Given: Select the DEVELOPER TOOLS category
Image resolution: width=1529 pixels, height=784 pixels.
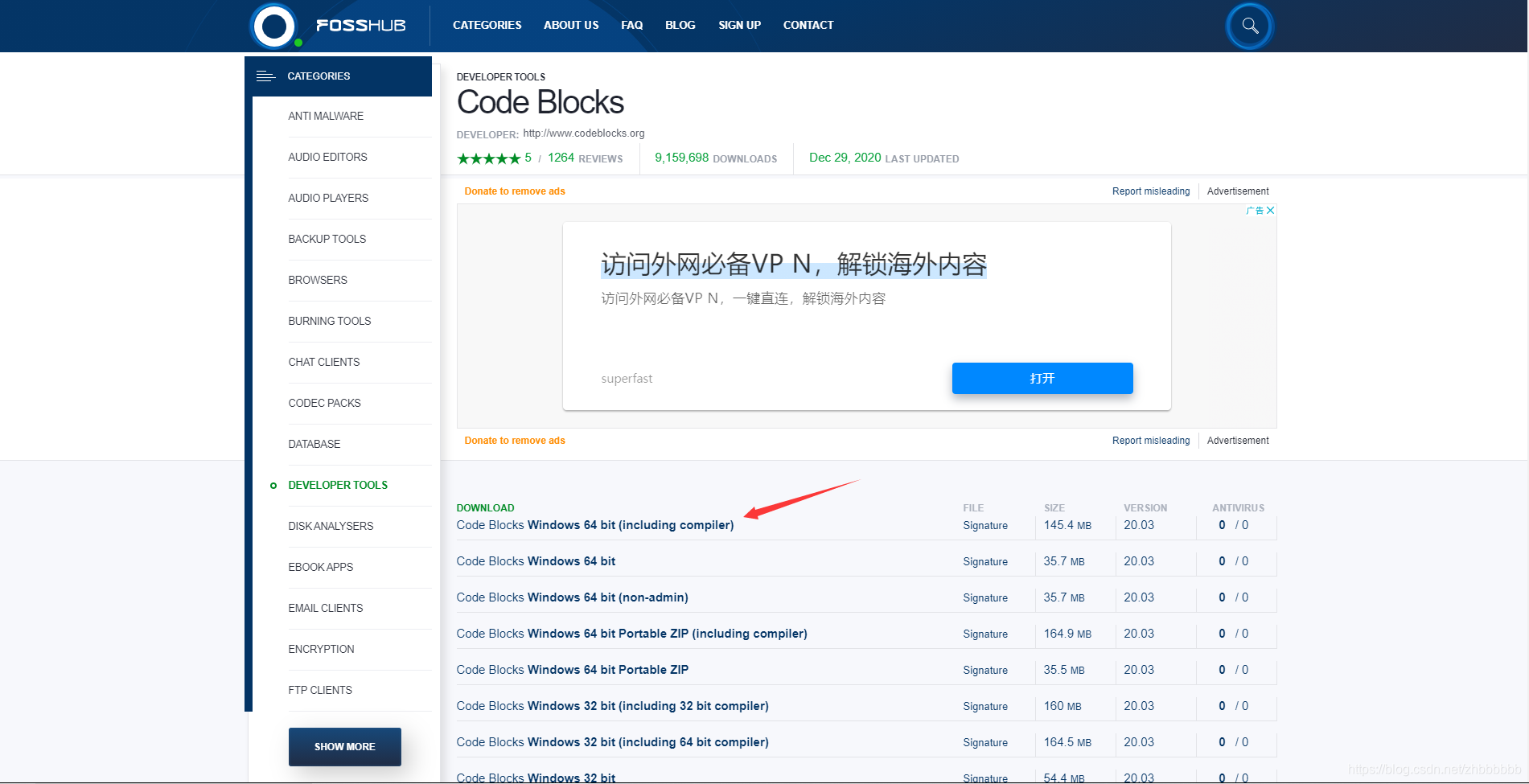Looking at the screenshot, I should 338,485.
